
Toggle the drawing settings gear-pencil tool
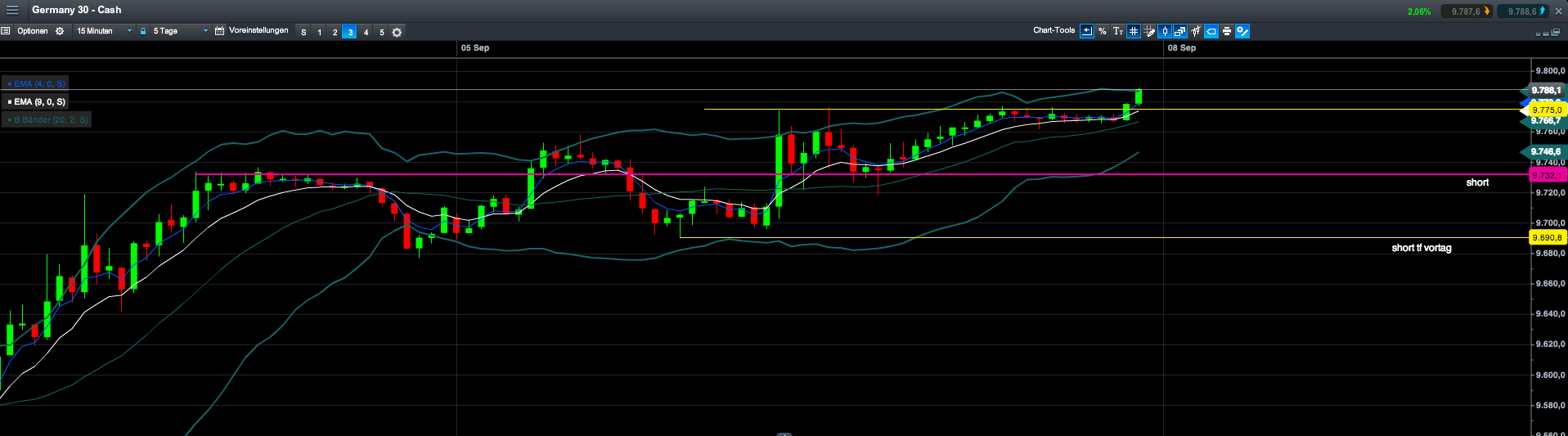[1242, 31]
